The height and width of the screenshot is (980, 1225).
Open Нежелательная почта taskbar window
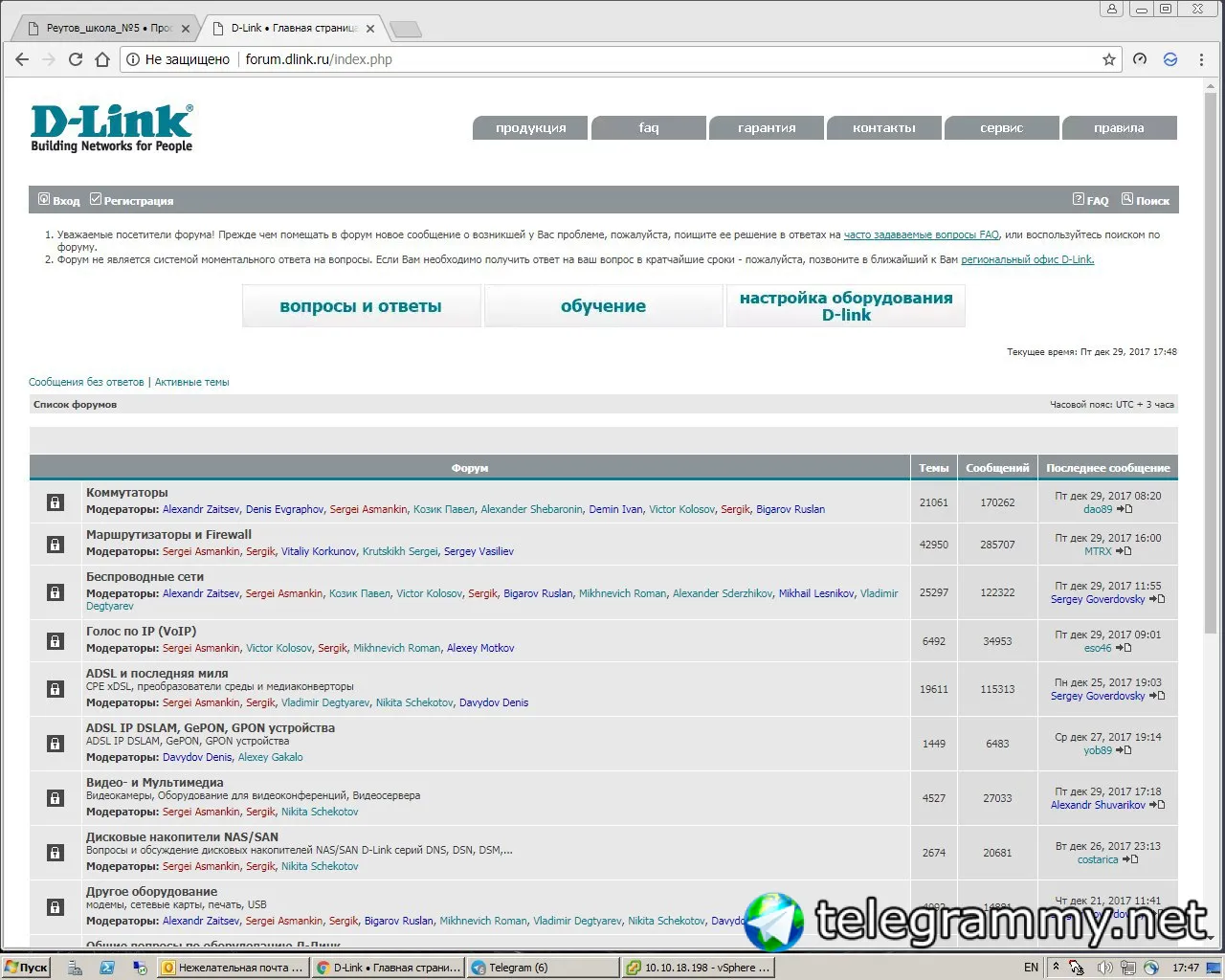point(234,968)
